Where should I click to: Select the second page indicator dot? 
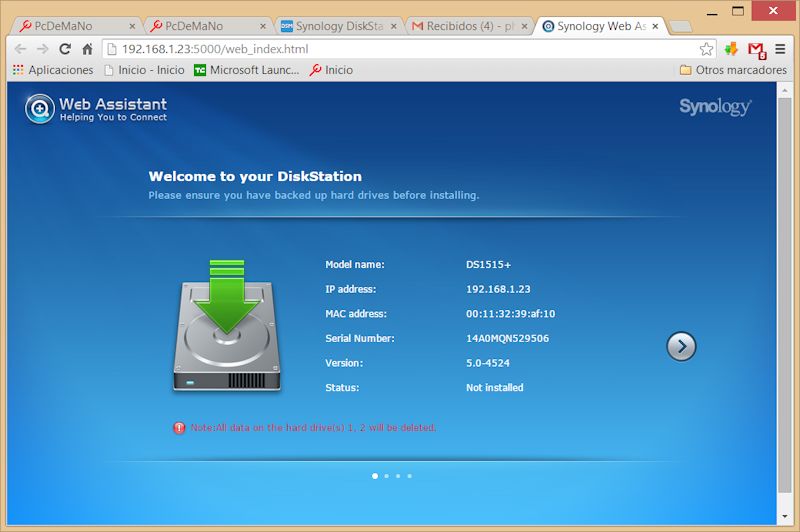point(387,476)
